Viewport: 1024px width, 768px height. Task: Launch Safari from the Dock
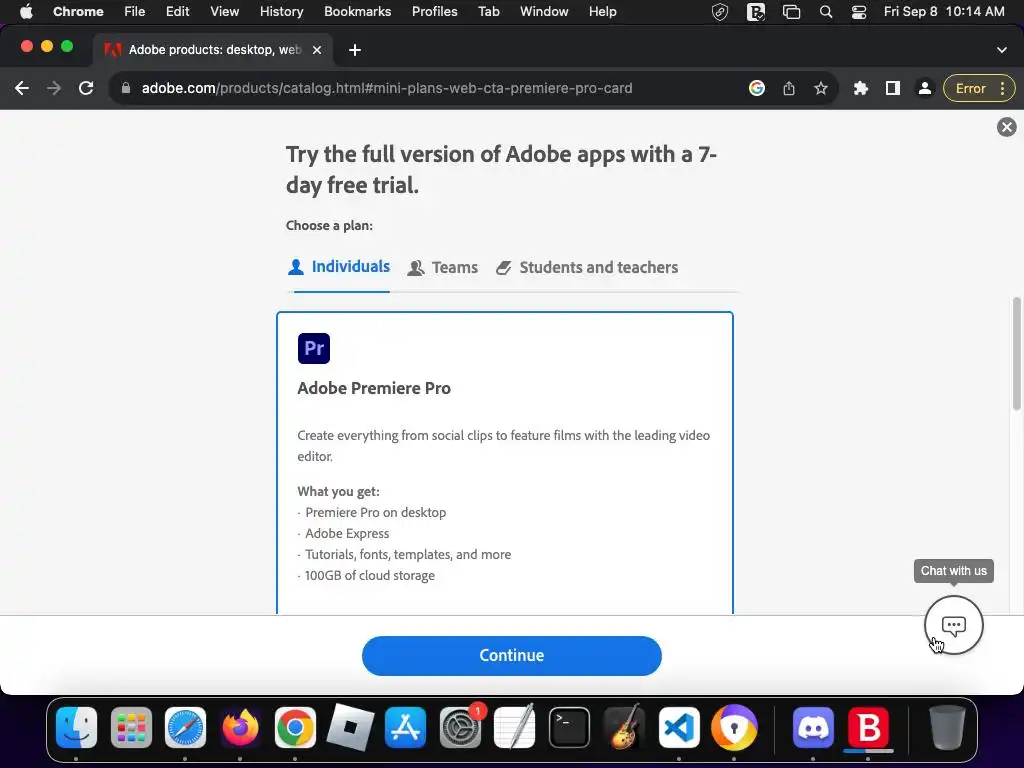tap(185, 728)
